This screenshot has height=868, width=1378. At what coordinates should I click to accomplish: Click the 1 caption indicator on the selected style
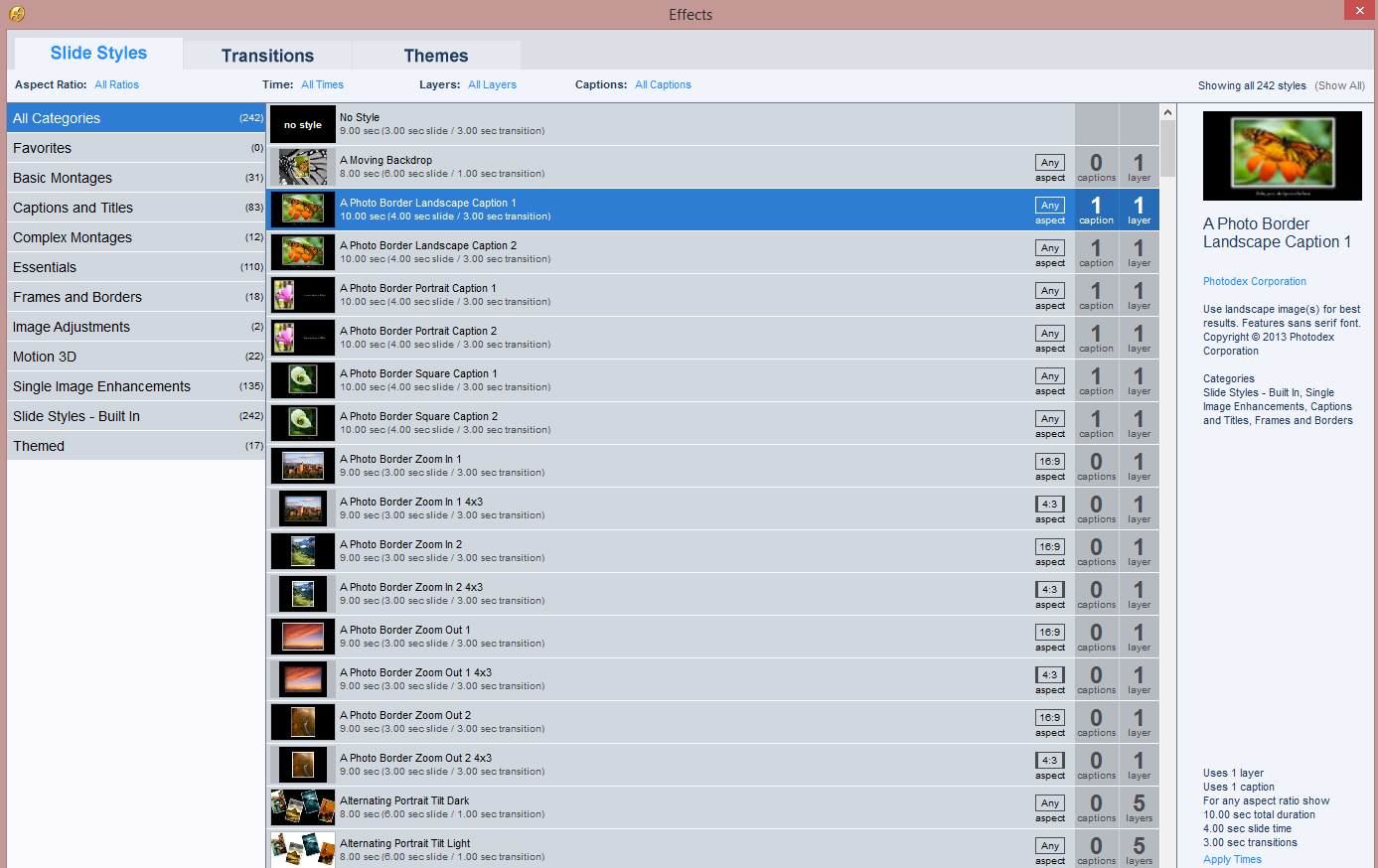pos(1096,210)
